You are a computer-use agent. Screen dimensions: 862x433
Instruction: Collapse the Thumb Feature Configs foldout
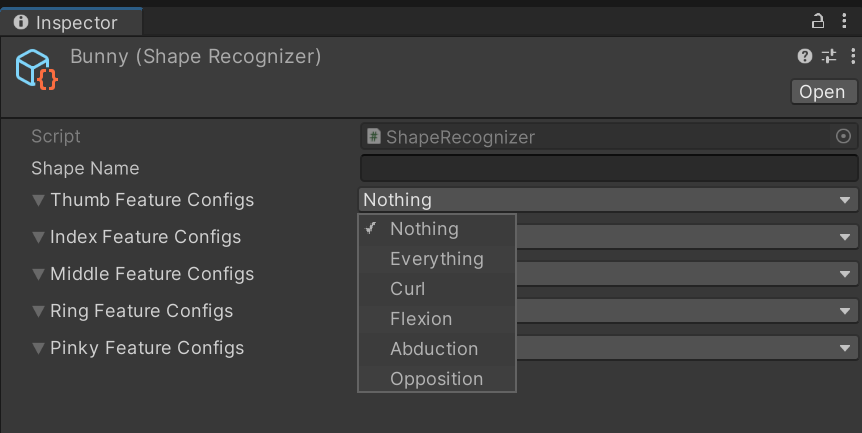[38, 200]
